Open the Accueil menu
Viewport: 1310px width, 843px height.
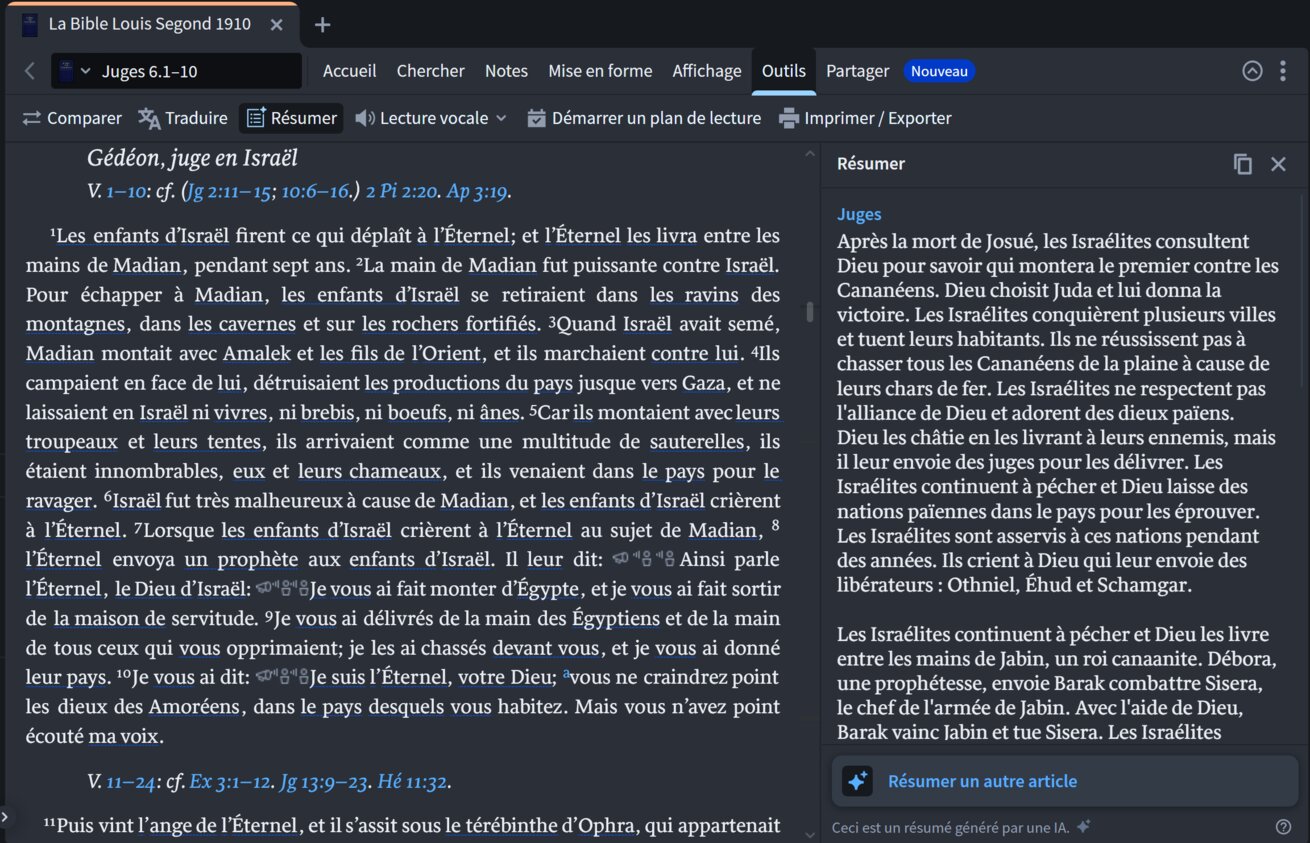(x=349, y=71)
